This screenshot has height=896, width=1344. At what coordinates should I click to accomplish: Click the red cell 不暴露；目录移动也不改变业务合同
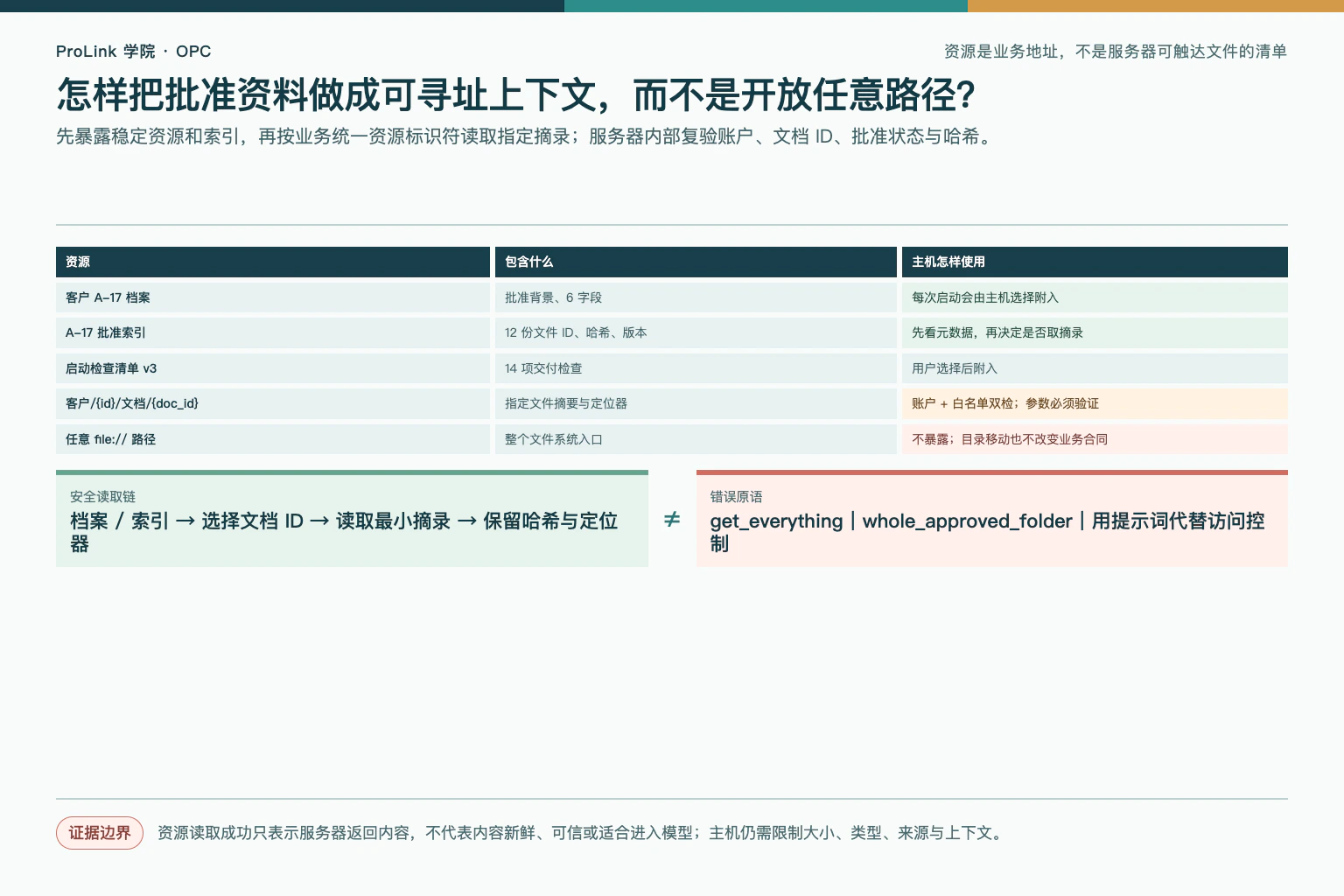click(x=1095, y=439)
